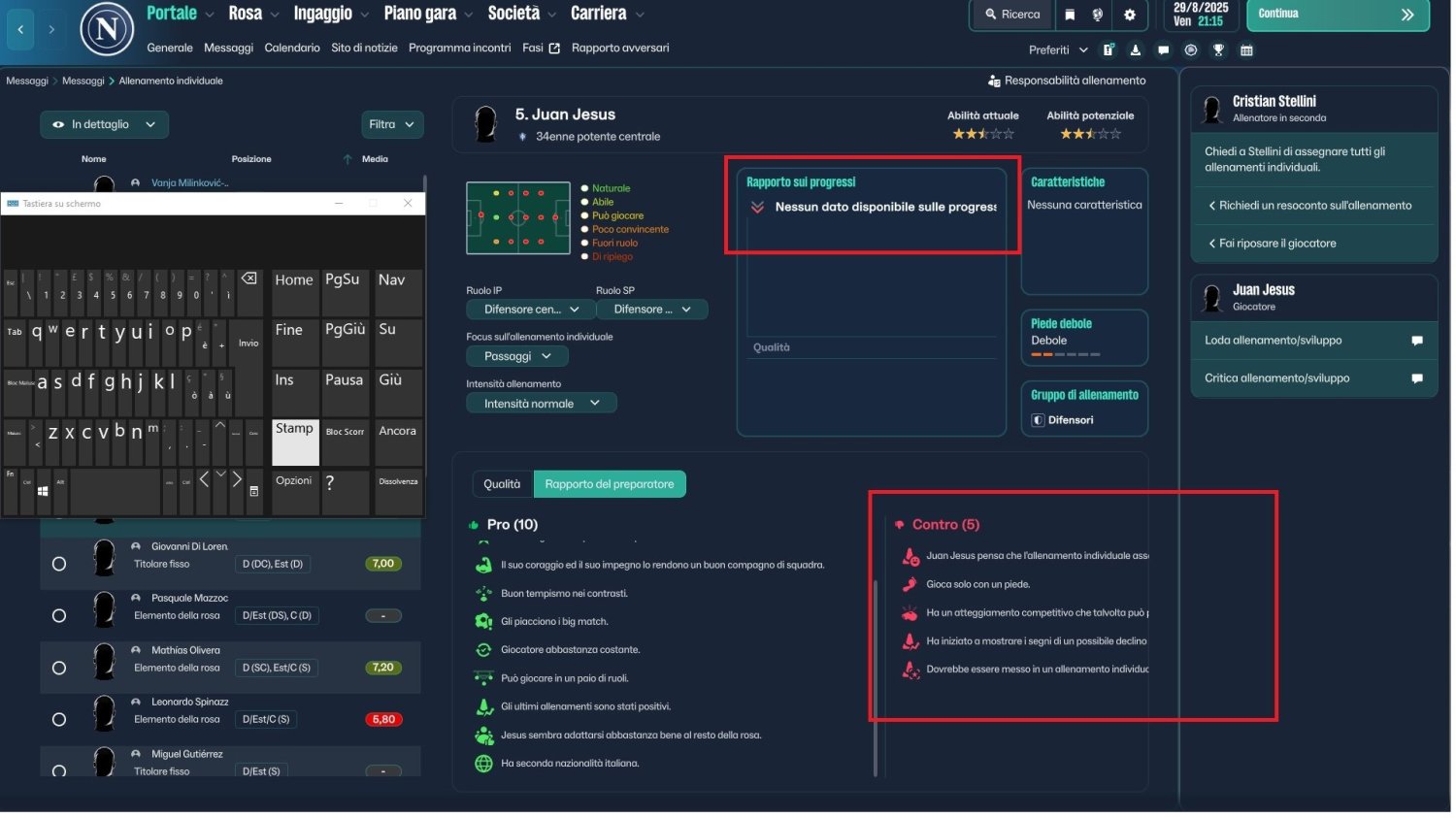Click the thumbs-up Pro (10) icon
This screenshot has height=818, width=1456.
point(475,527)
